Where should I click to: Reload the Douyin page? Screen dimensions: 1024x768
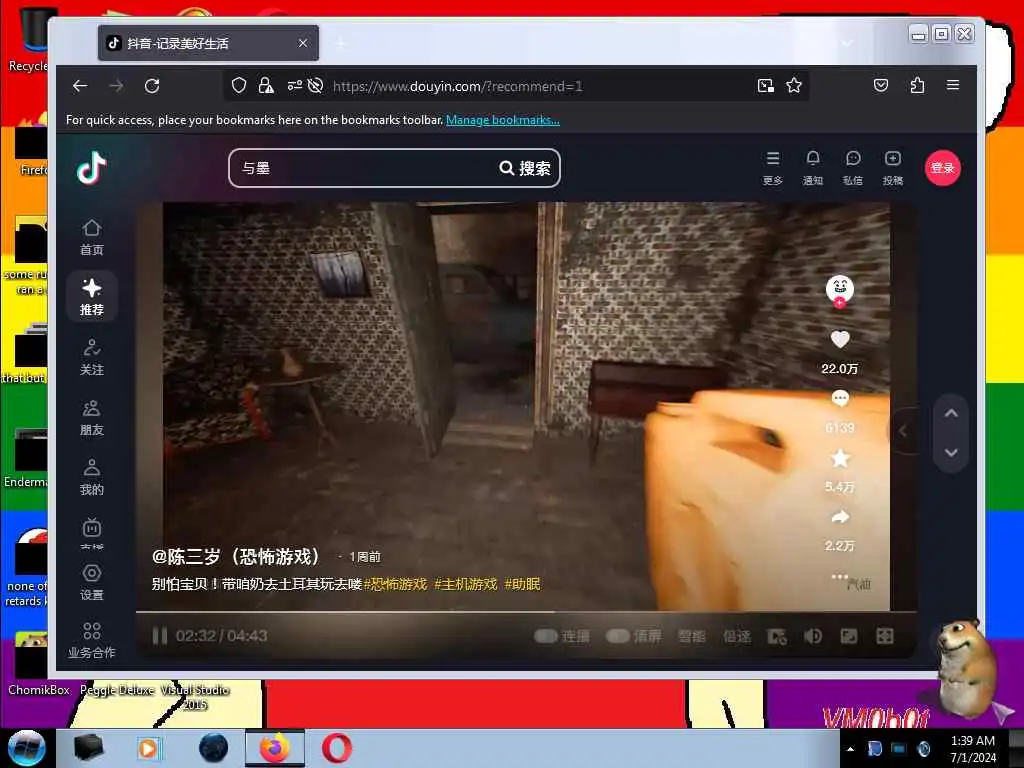[152, 86]
